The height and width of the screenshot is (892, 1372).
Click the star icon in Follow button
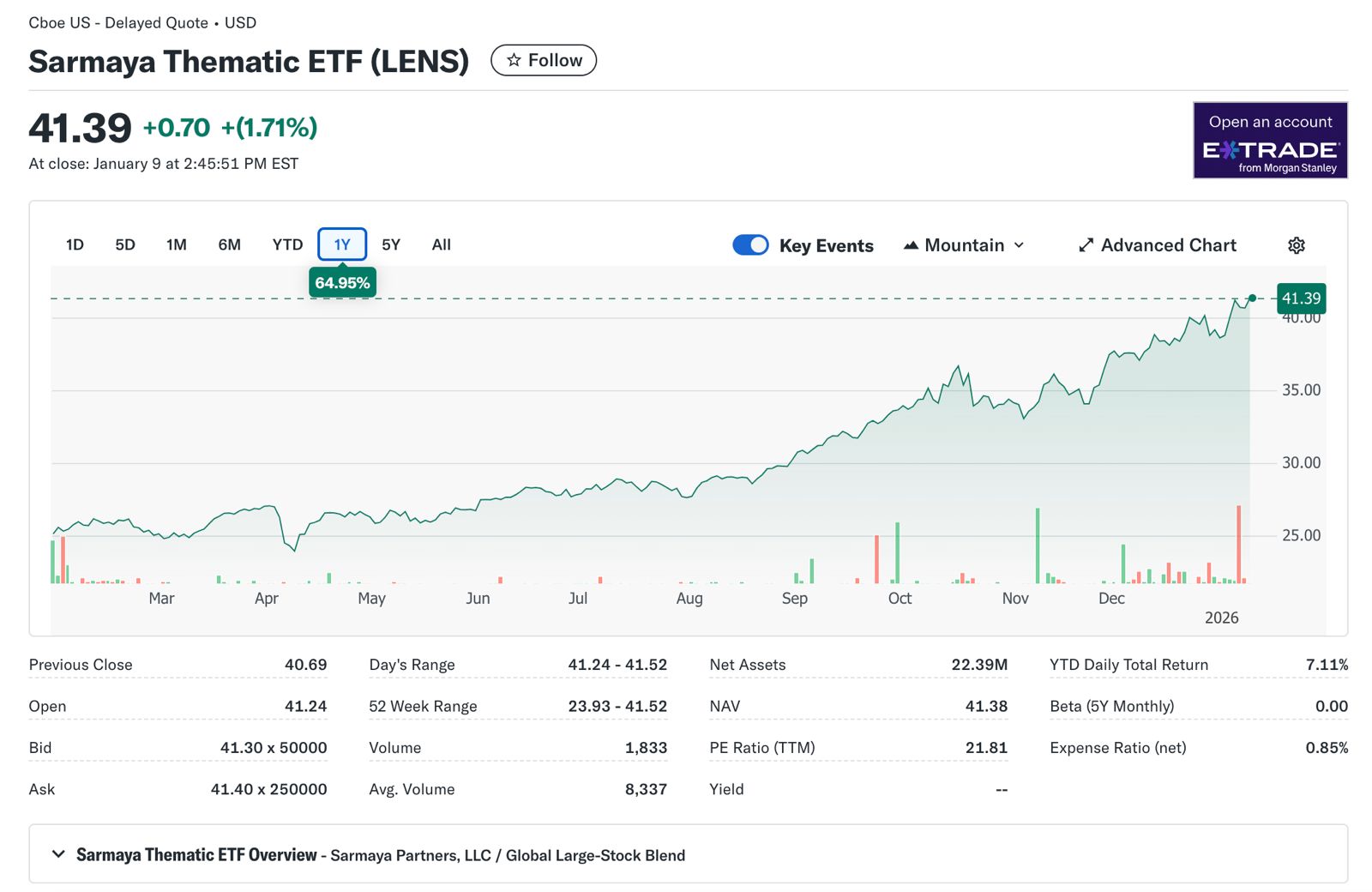[x=514, y=60]
